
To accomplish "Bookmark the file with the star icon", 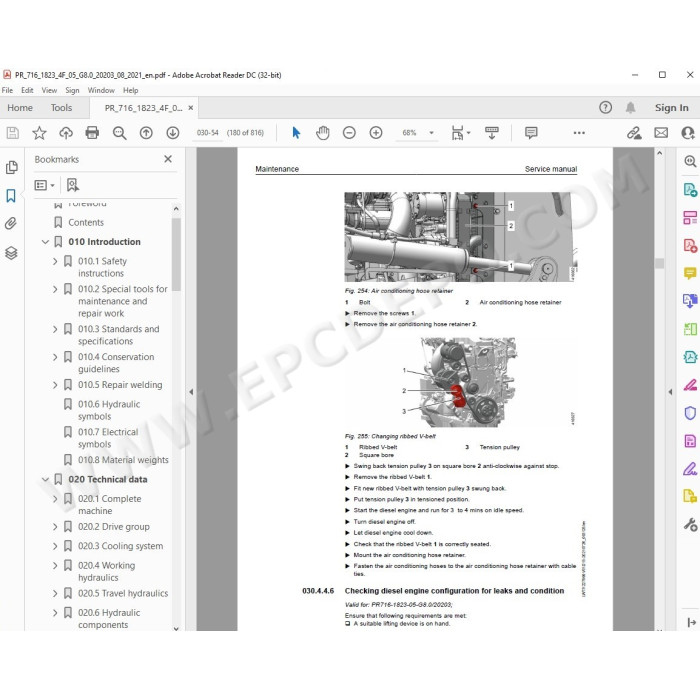I will [39, 133].
